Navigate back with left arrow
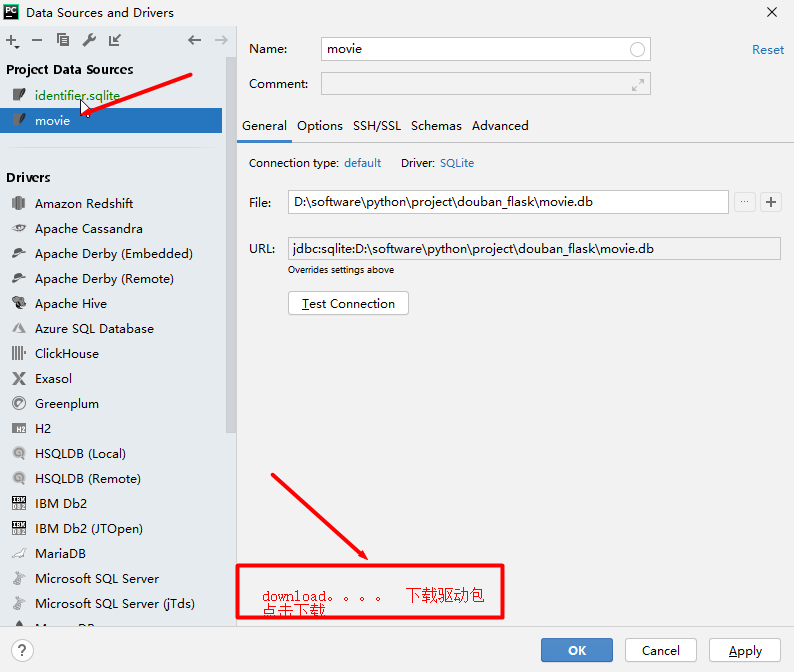The width and height of the screenshot is (794, 672). [x=194, y=40]
